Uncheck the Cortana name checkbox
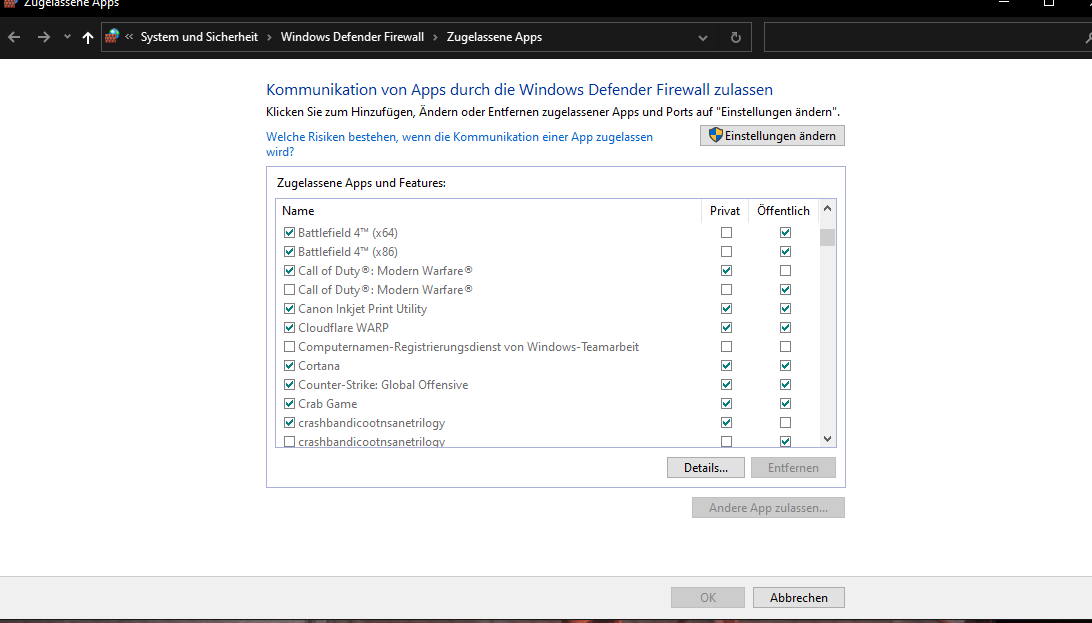This screenshot has width=1092, height=623. coord(289,365)
